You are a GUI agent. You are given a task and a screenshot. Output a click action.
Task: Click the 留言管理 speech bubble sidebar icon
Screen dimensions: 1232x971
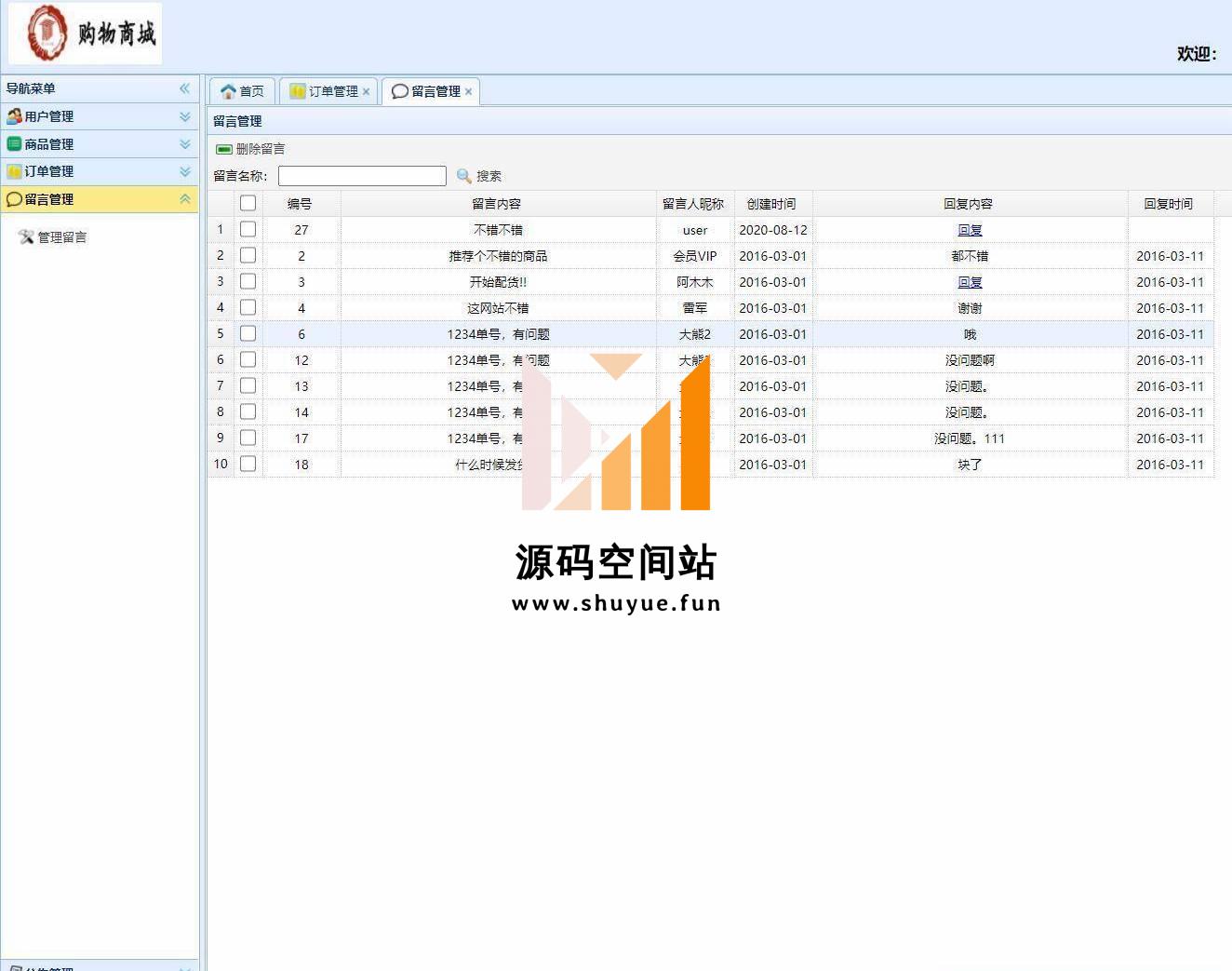click(x=14, y=199)
